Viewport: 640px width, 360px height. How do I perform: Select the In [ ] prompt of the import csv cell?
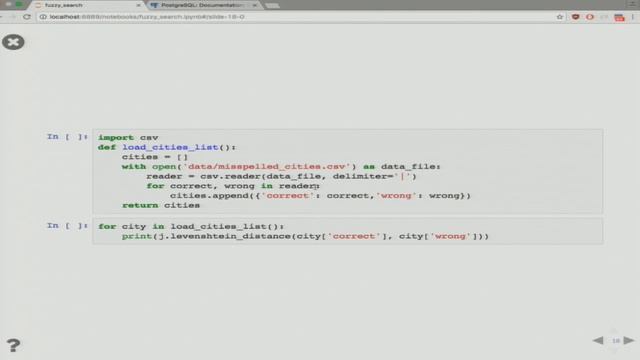[67, 137]
